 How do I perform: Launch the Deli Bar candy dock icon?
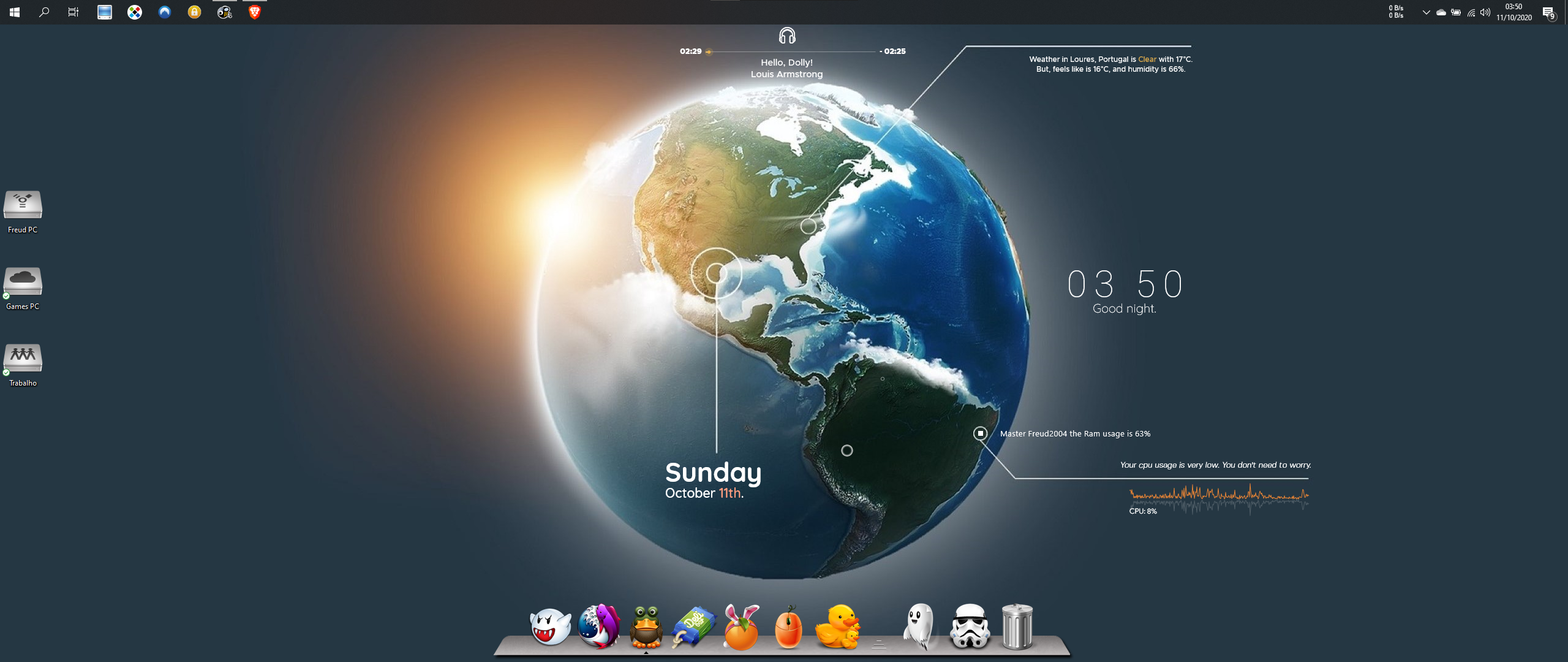[693, 626]
